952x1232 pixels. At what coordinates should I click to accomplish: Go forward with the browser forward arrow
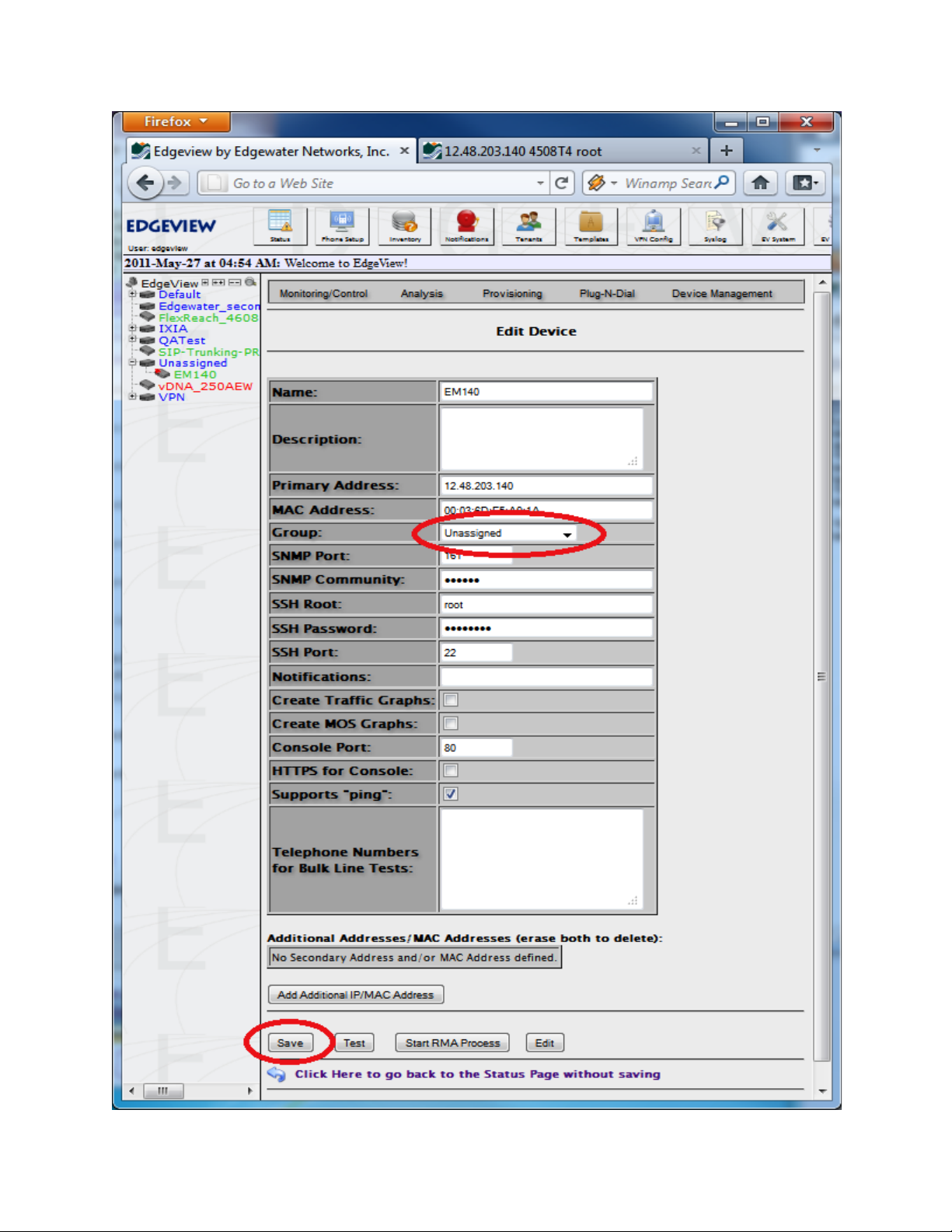point(175,183)
